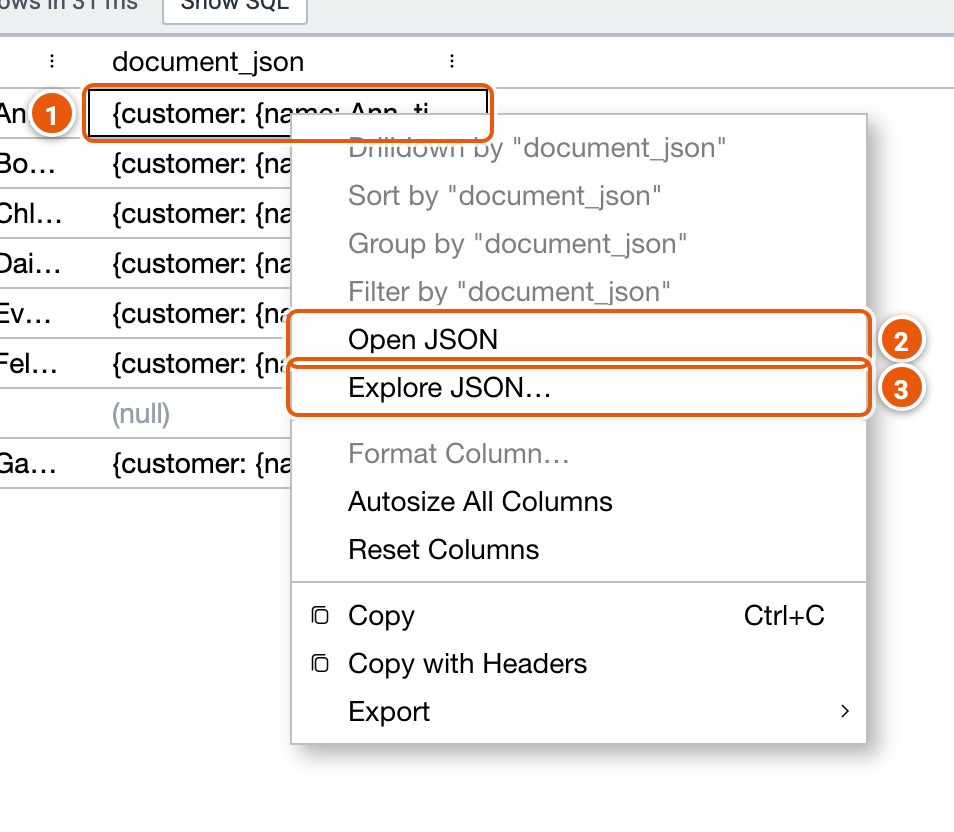Click the icon beside Copy with Headers
The width and height of the screenshot is (954, 832).
(320, 663)
